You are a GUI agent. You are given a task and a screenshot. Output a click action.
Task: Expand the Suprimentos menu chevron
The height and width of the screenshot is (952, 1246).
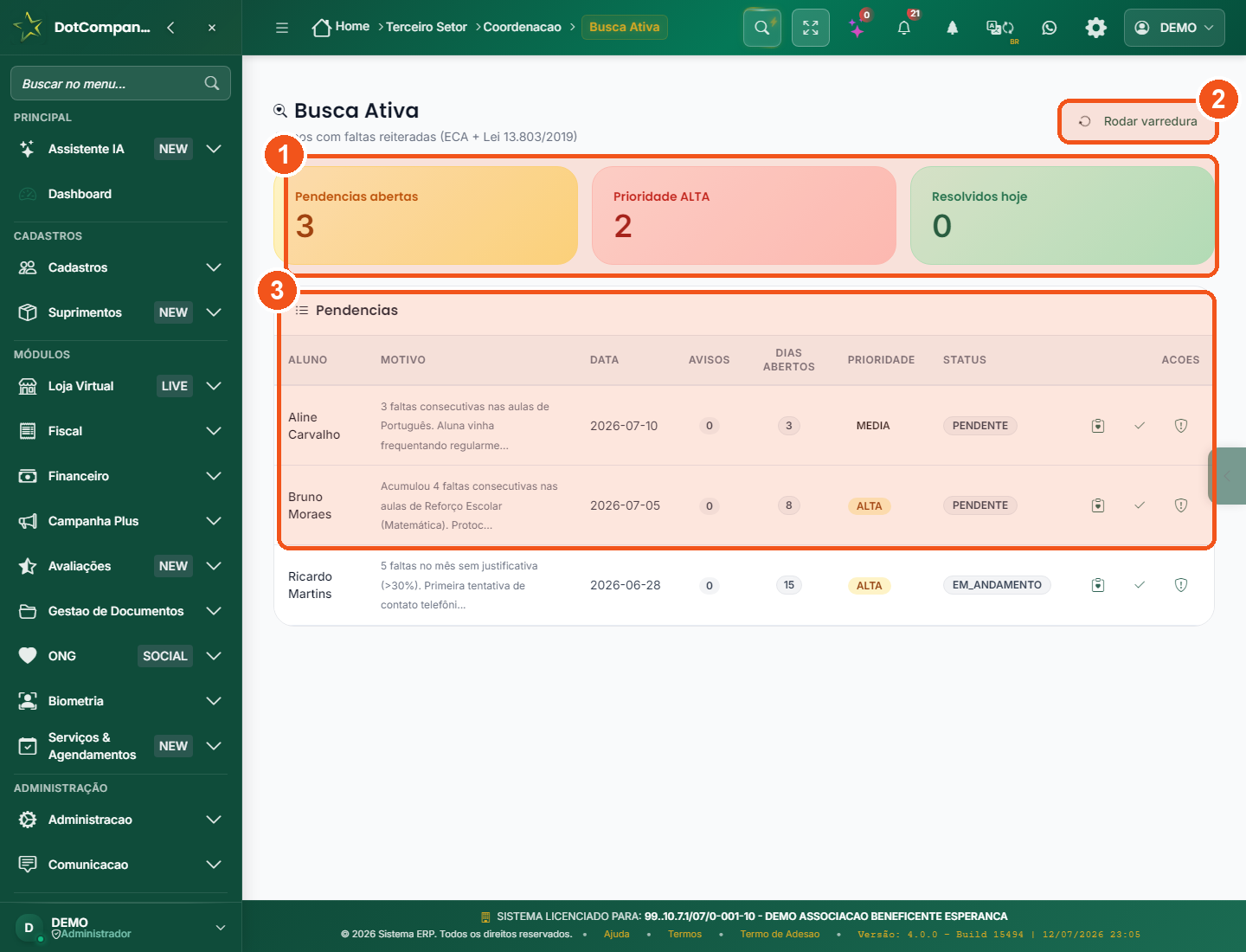(214, 312)
